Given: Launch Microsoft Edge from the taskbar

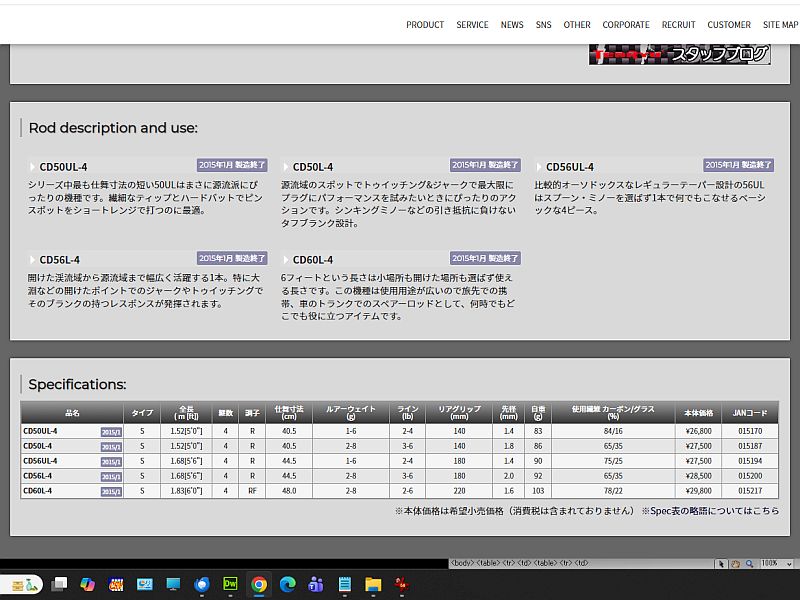Looking at the screenshot, I should [x=288, y=584].
